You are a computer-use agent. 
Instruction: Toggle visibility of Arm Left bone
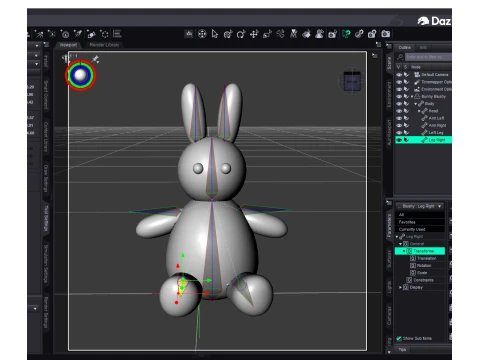399,118
